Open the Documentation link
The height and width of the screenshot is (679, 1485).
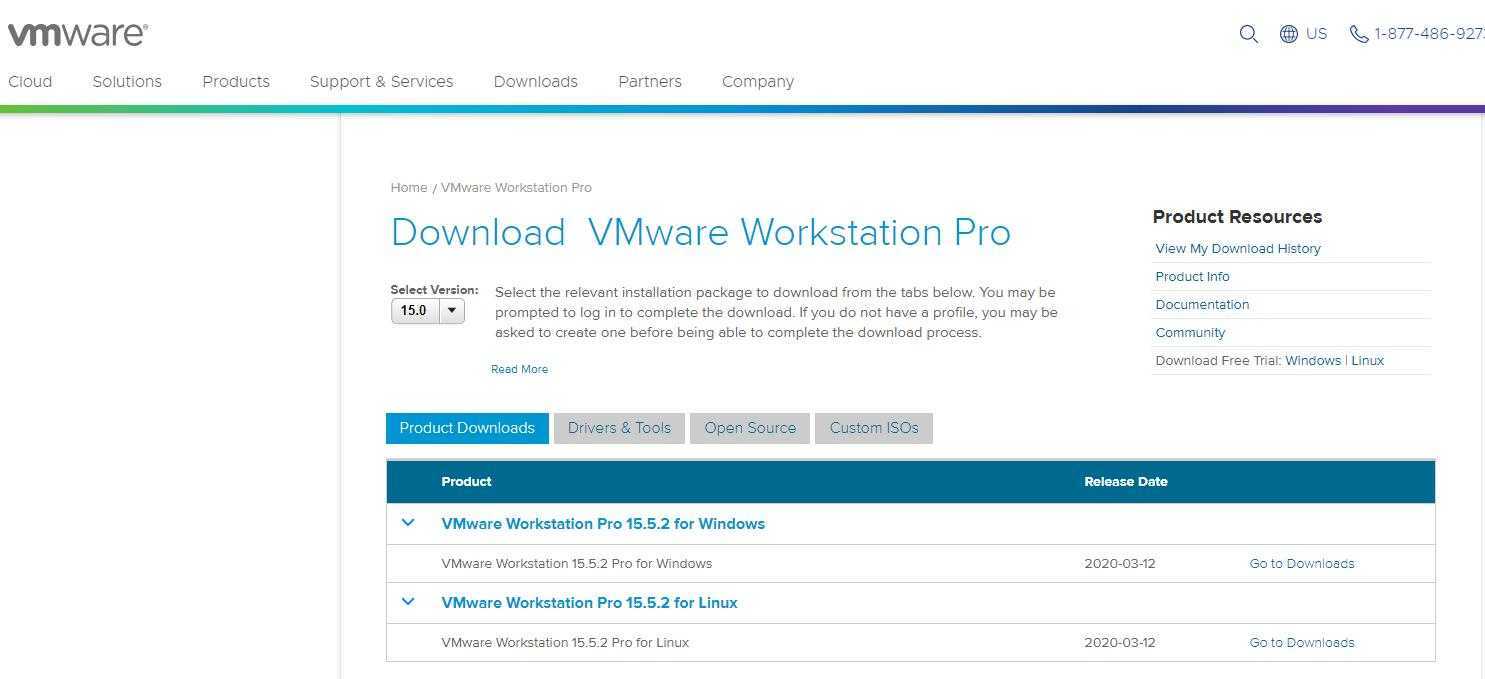coord(1202,304)
